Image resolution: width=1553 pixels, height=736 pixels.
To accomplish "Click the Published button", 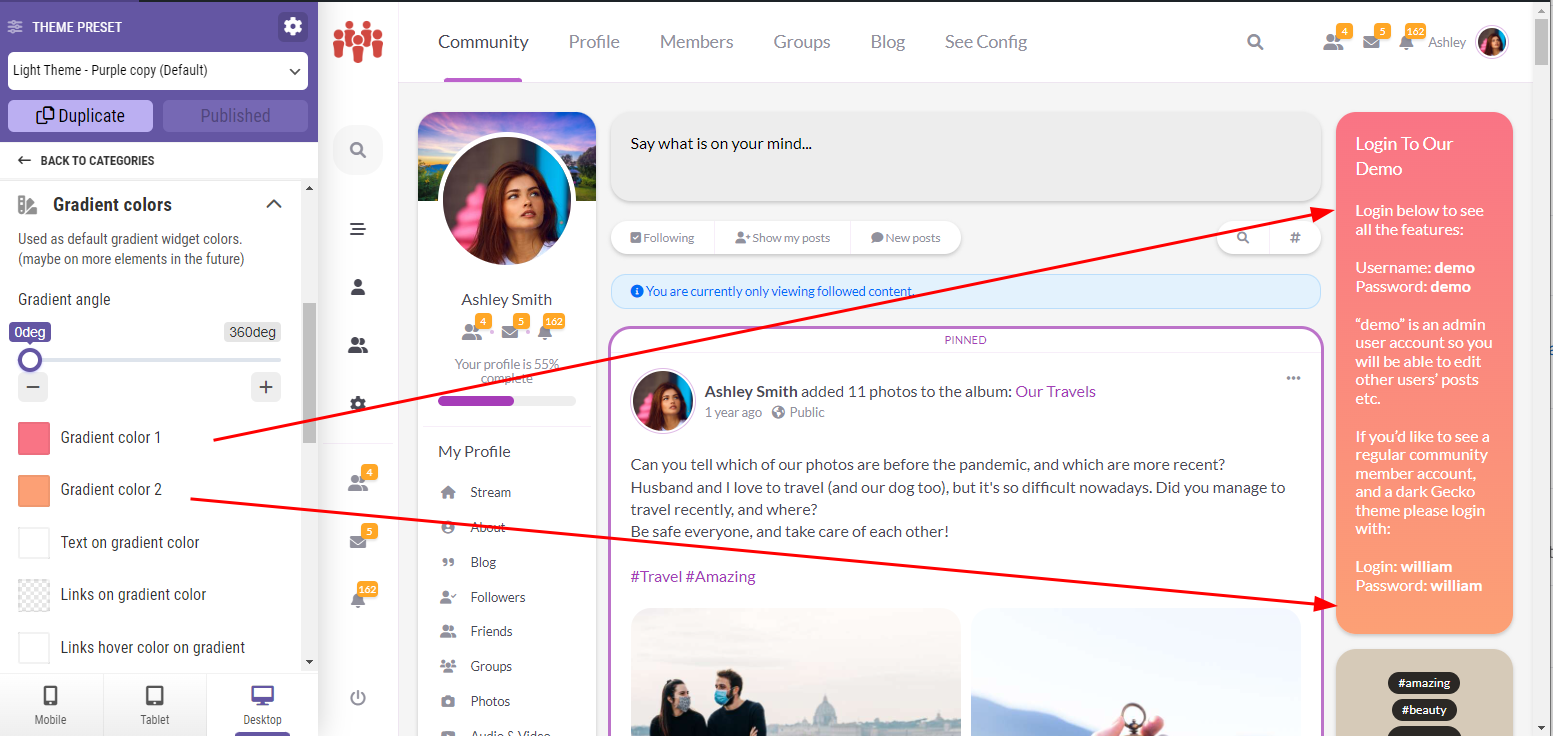I will [235, 116].
